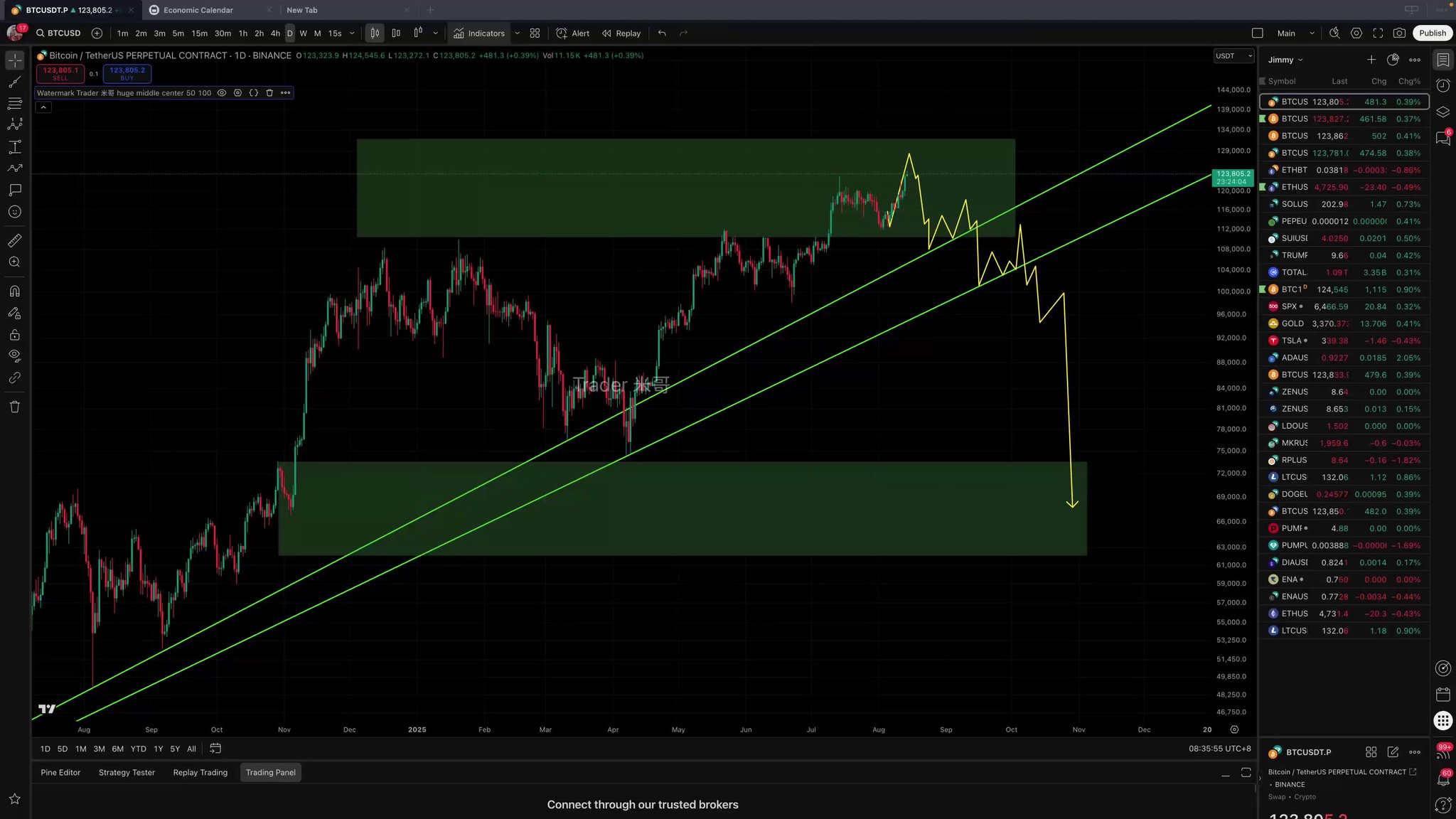Viewport: 1456px width, 819px height.
Task: Select the trend line drawing tool
Action: click(x=15, y=82)
